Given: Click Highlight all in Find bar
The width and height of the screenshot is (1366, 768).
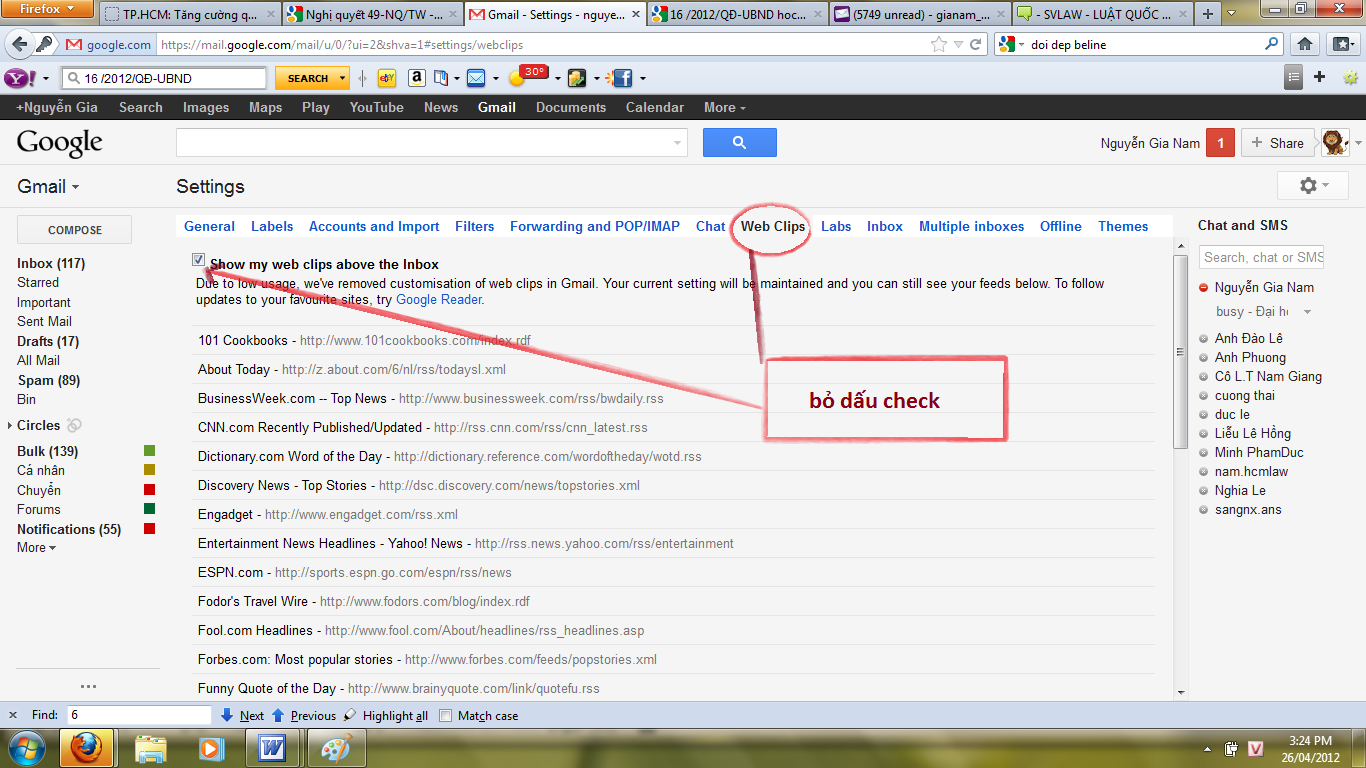Looking at the screenshot, I should click(x=385, y=716).
